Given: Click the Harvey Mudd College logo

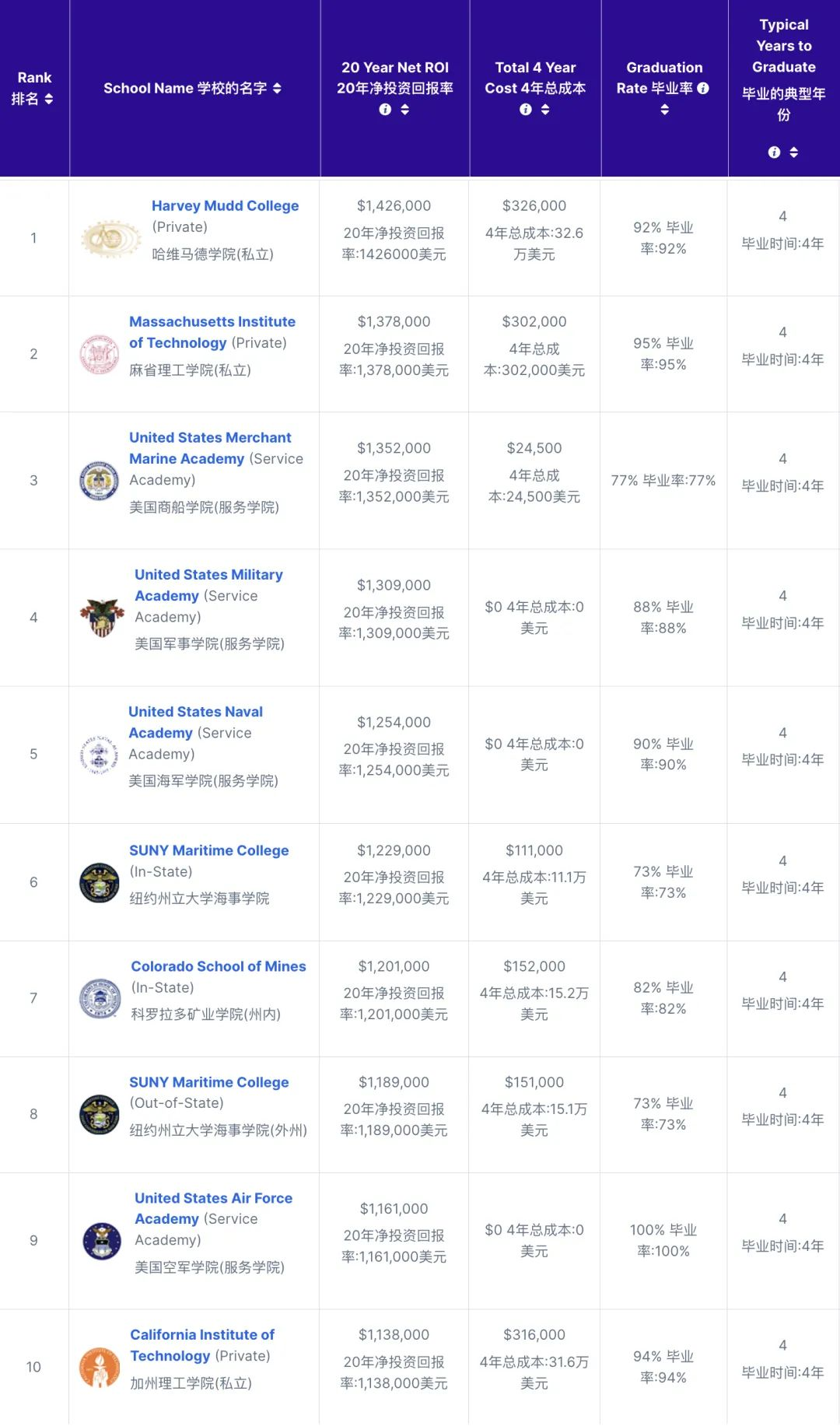Looking at the screenshot, I should point(111,238).
